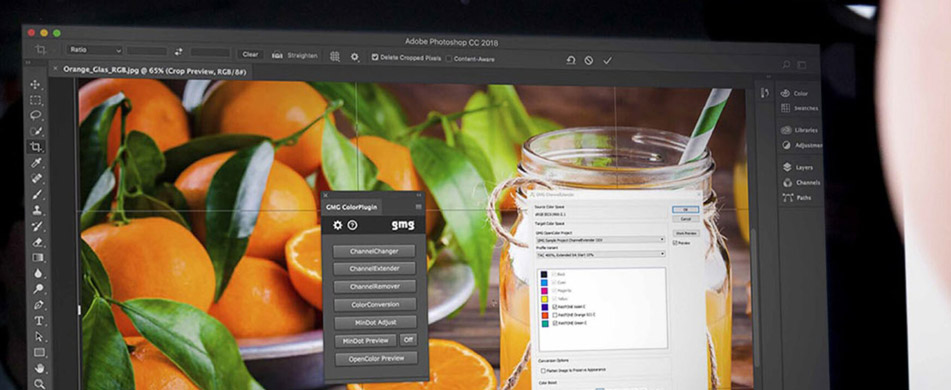Select the Hand tool
951x390 pixels.
(39, 368)
